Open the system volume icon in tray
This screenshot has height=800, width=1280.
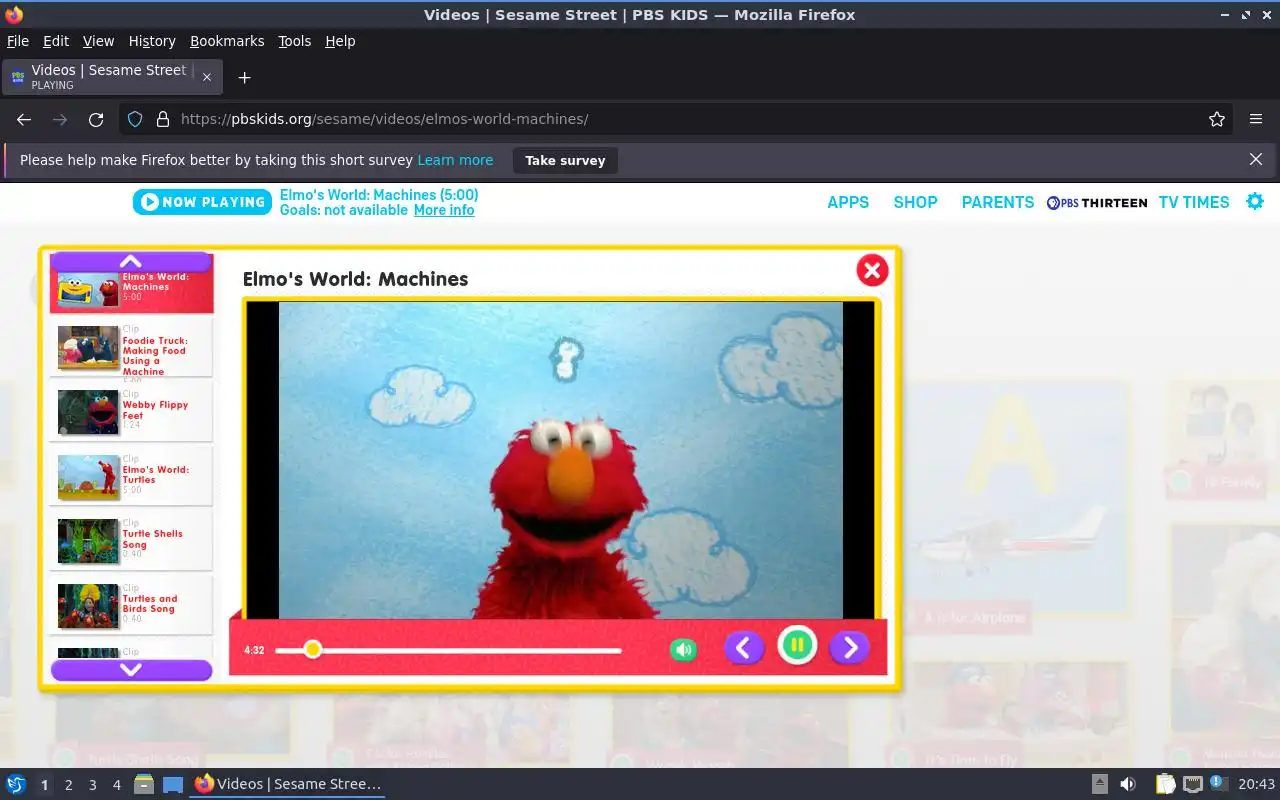click(x=1127, y=784)
